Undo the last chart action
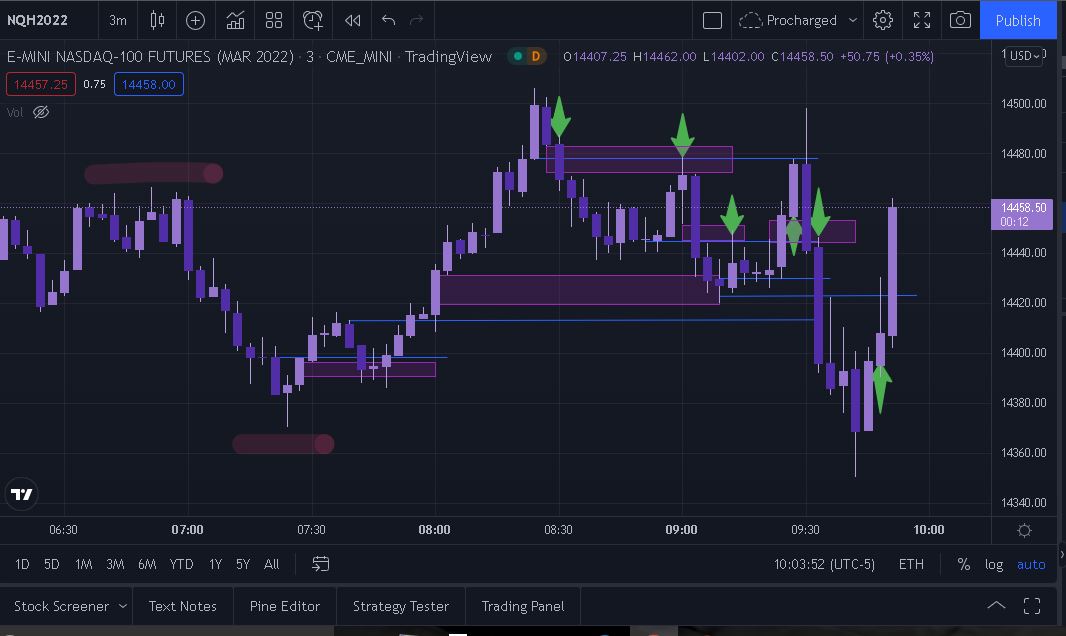 pyautogui.click(x=388, y=20)
